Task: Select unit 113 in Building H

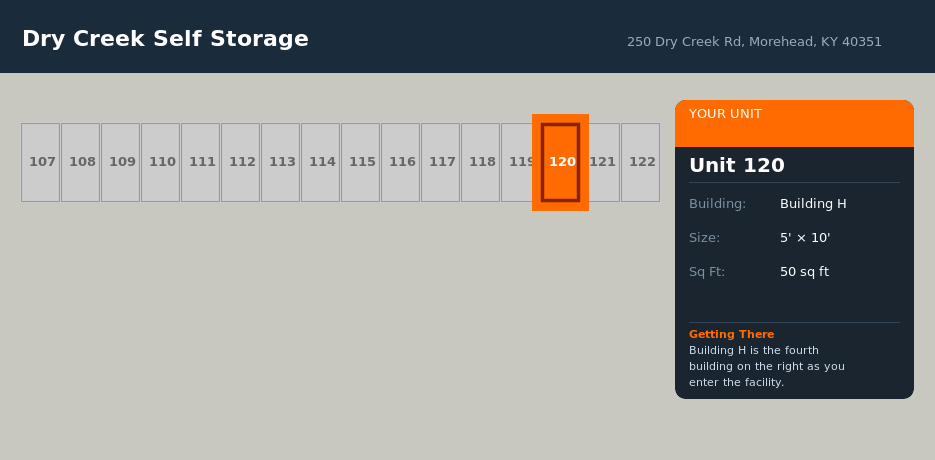Action: (x=280, y=162)
